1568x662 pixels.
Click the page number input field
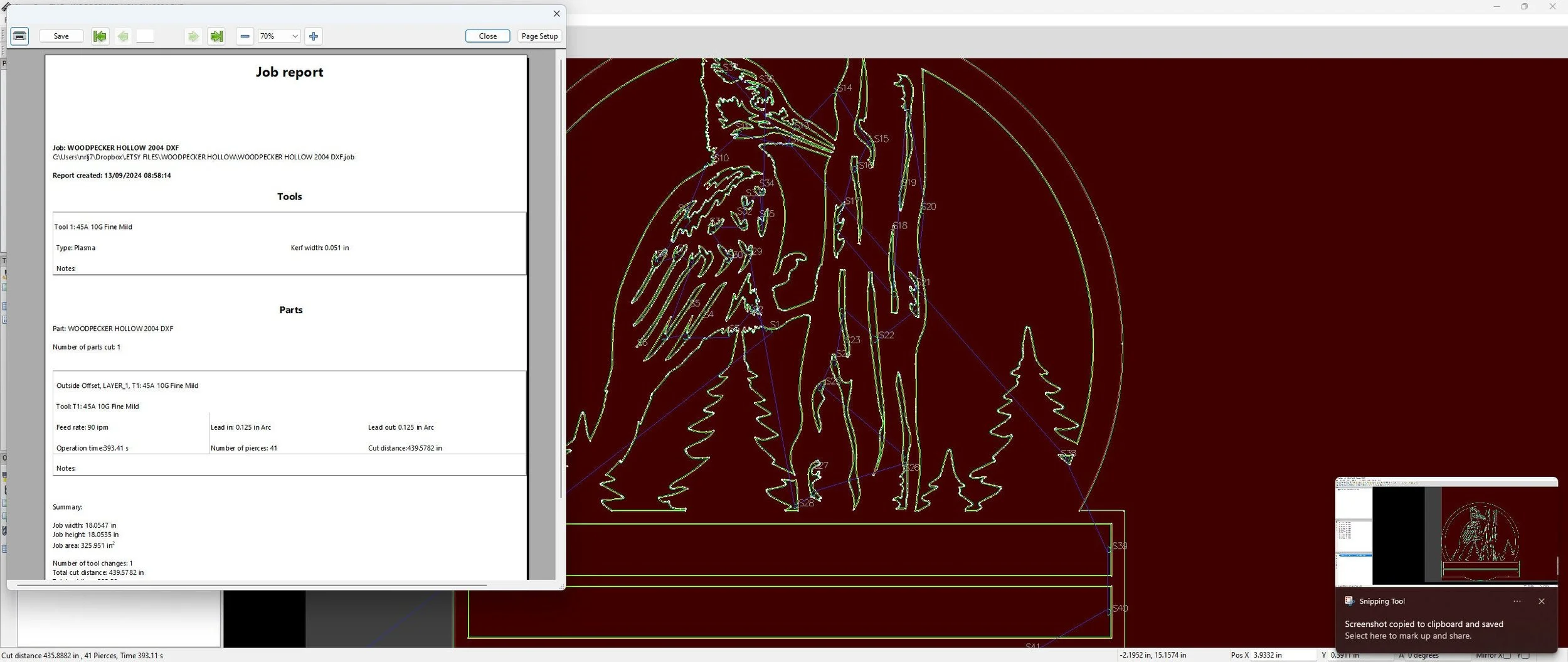[x=145, y=36]
